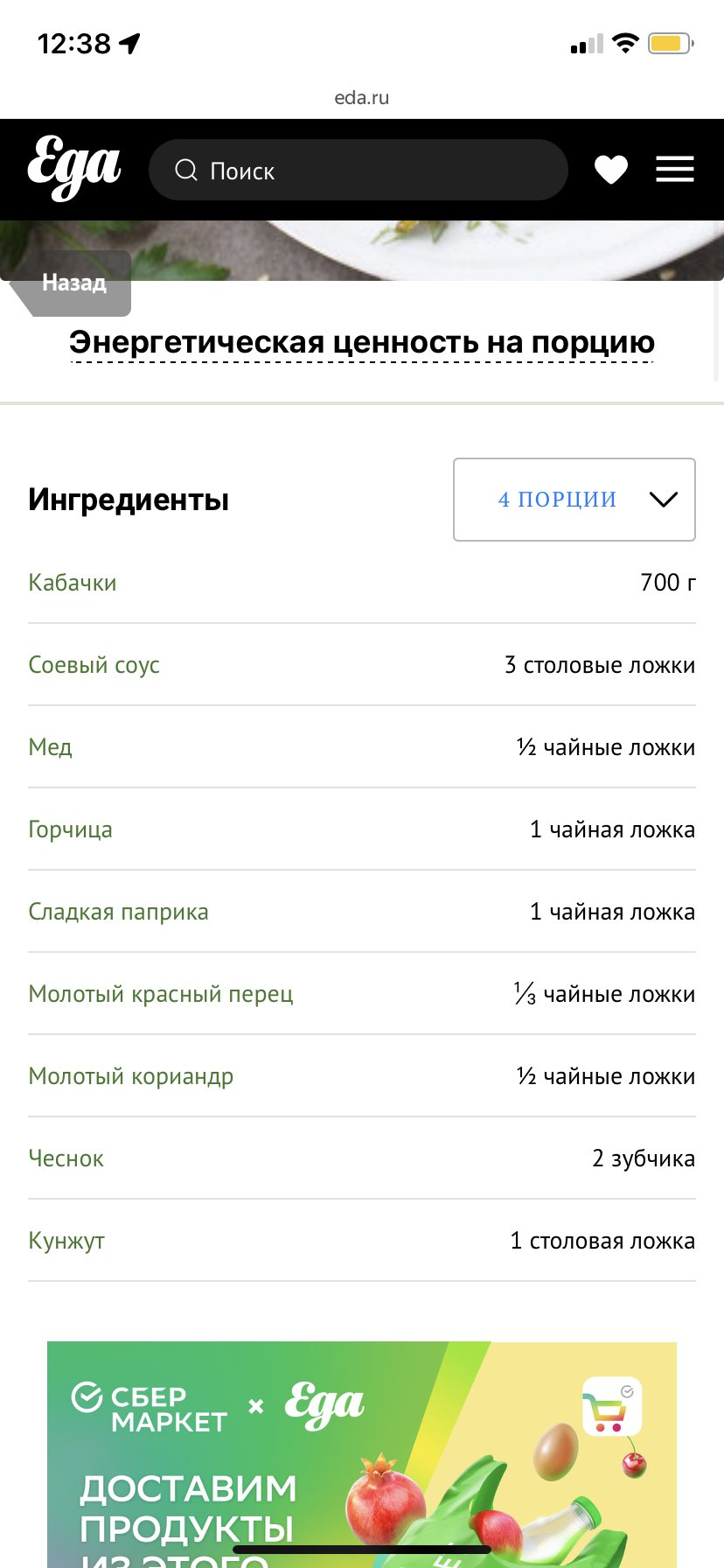Tap the Еда logo in header
Screen dimensions: 724x1568
click(x=73, y=168)
